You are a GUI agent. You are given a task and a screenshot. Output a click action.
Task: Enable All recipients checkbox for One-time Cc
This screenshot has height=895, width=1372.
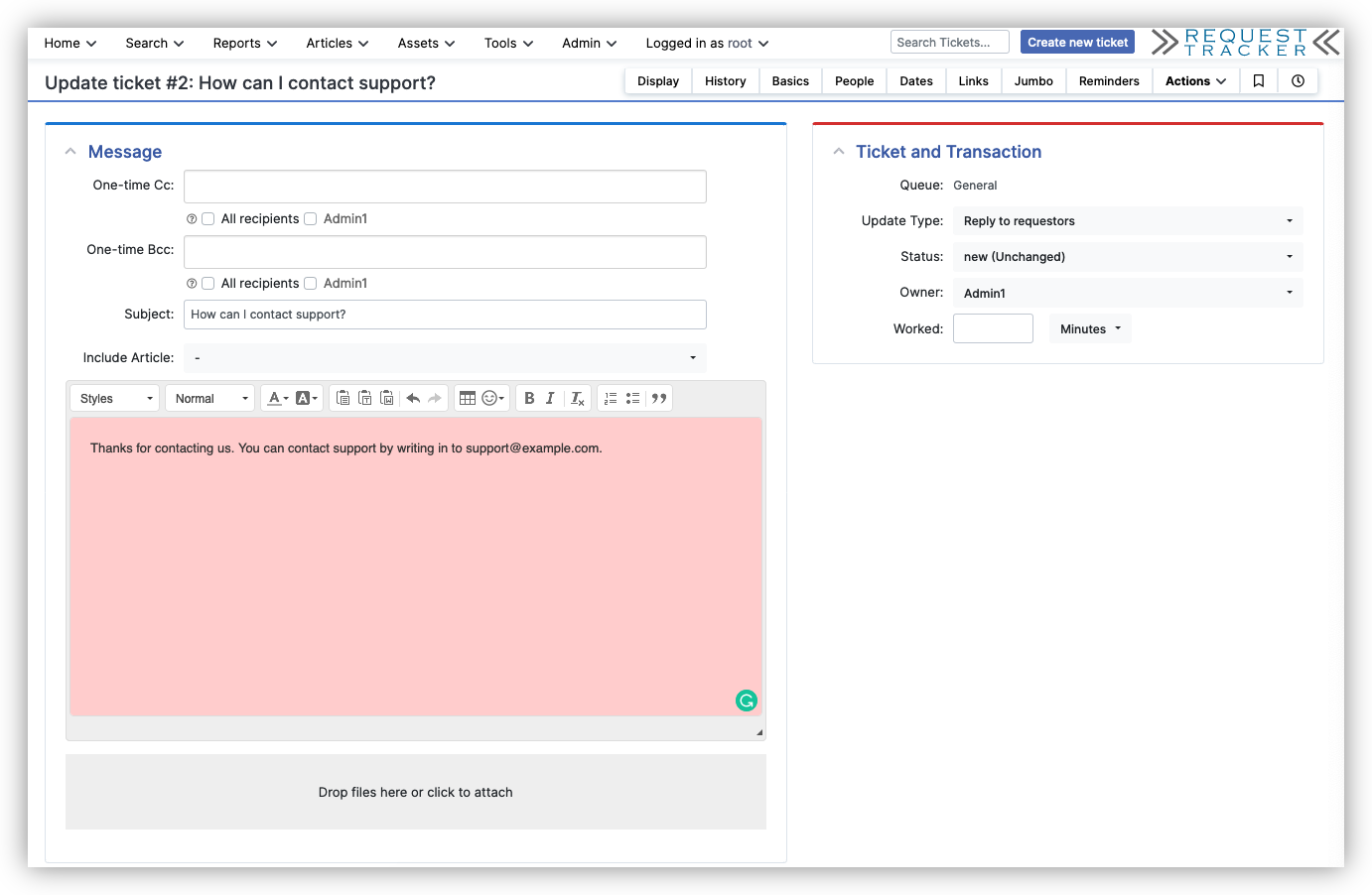pos(207,218)
